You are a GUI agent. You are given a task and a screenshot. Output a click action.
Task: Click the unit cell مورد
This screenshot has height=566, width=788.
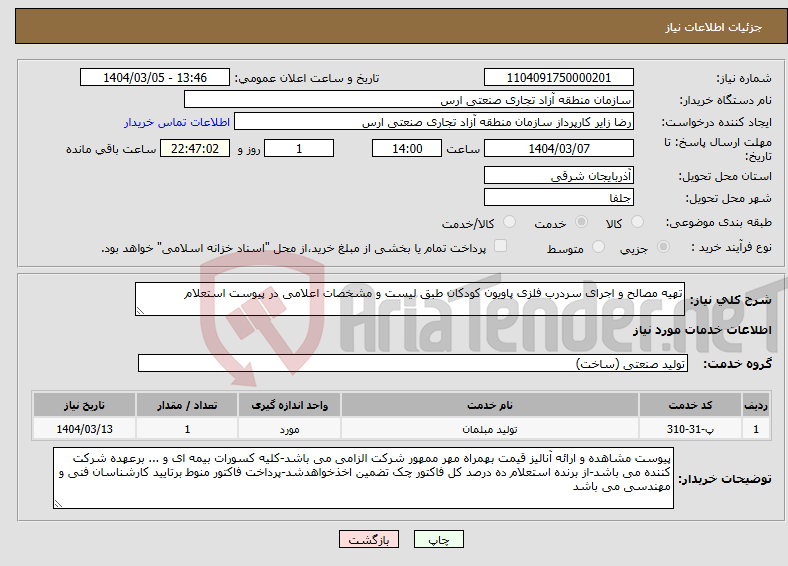click(289, 429)
